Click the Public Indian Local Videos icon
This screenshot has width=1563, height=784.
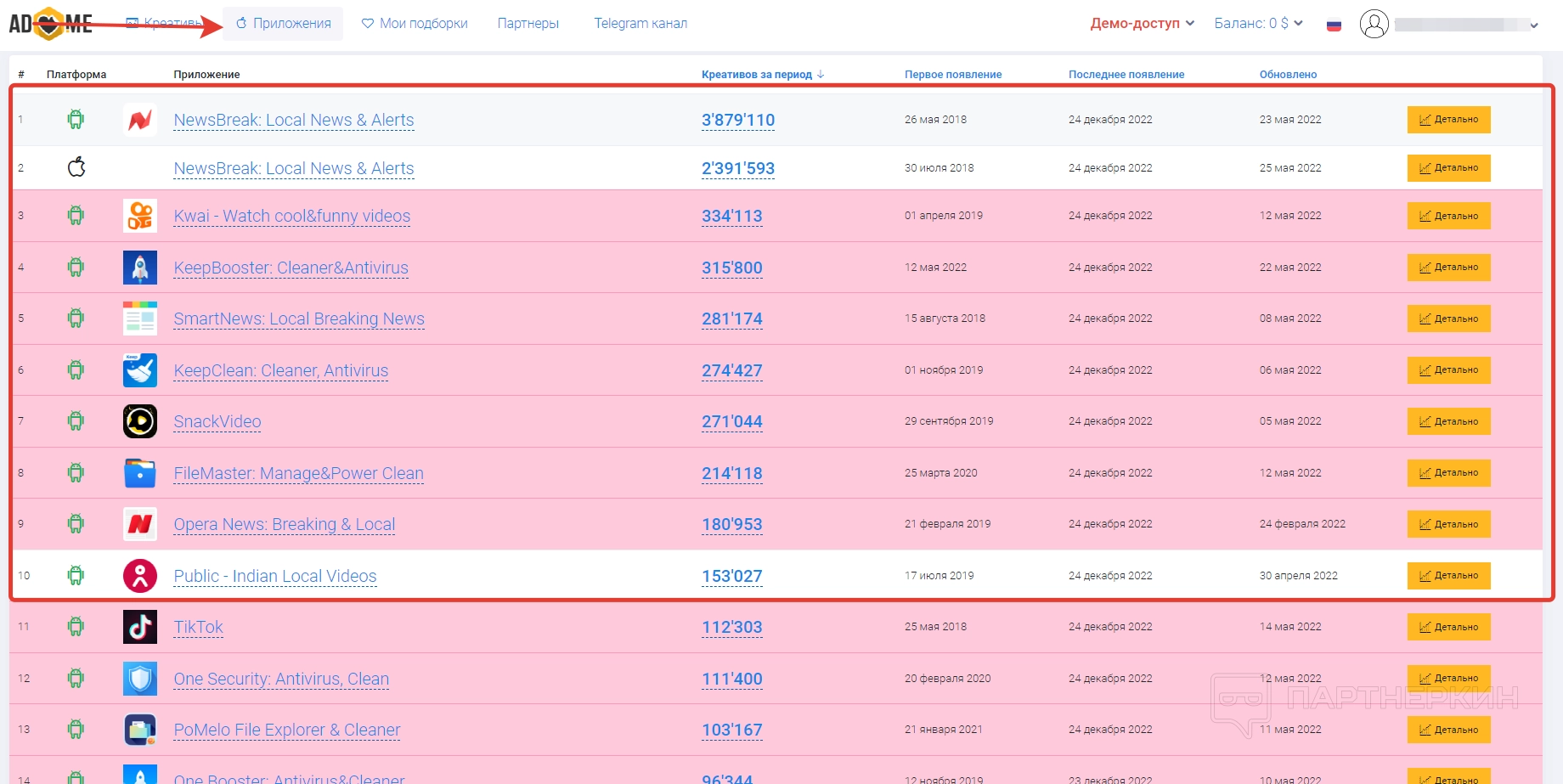tap(140, 576)
